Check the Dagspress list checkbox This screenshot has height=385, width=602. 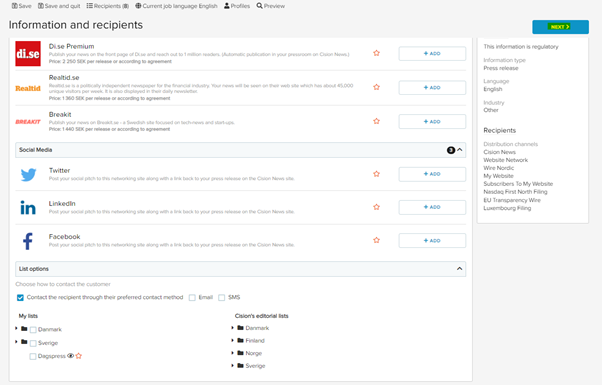33,357
